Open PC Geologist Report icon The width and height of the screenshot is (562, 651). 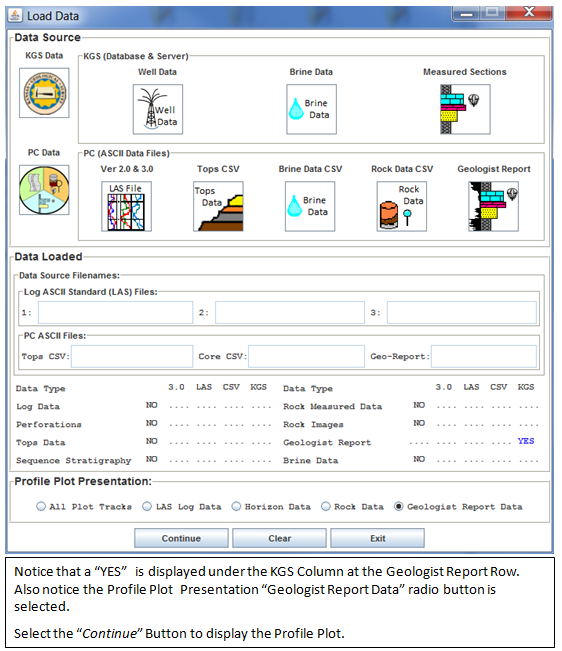tap(494, 206)
